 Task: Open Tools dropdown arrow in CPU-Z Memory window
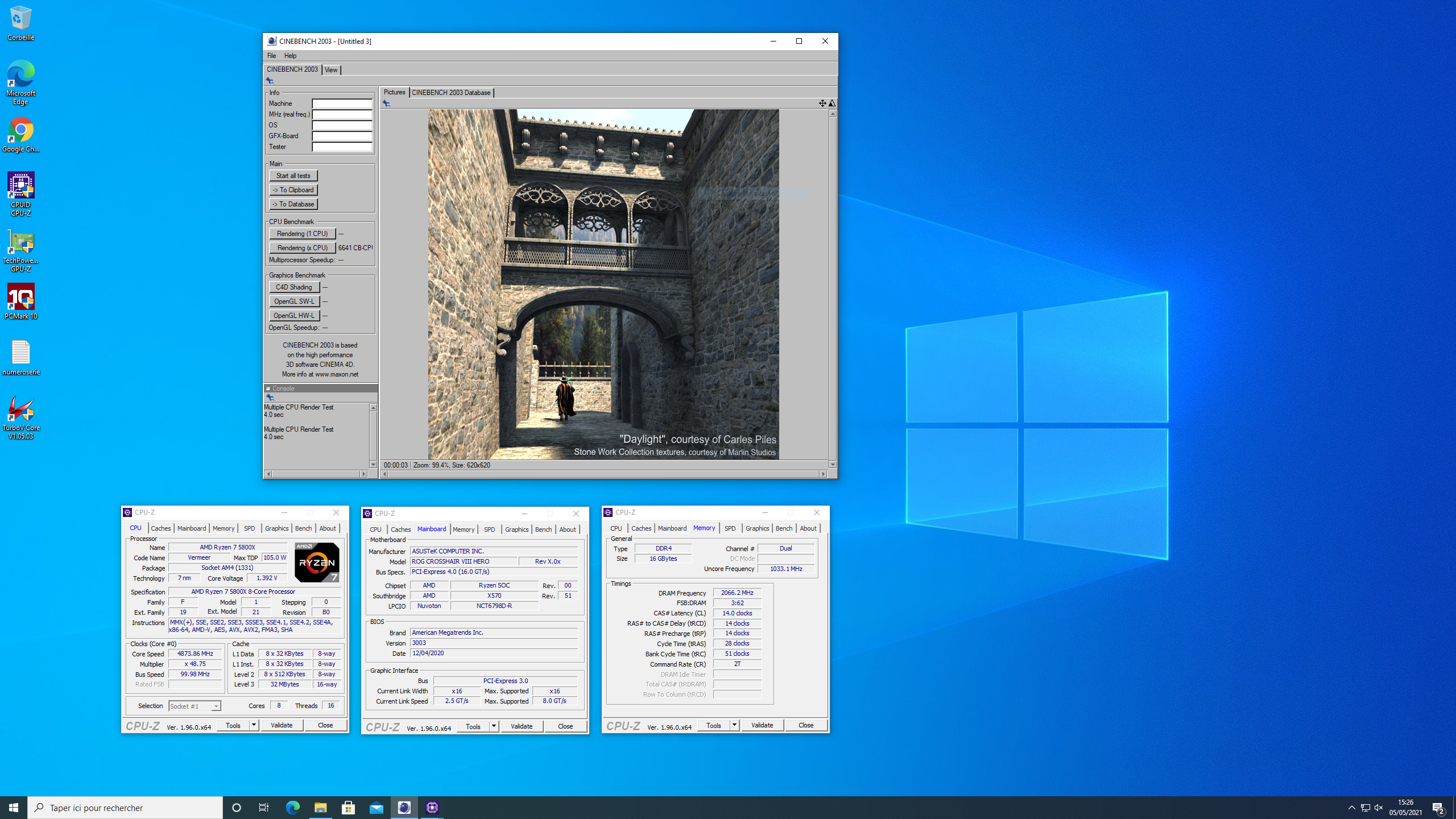point(734,725)
